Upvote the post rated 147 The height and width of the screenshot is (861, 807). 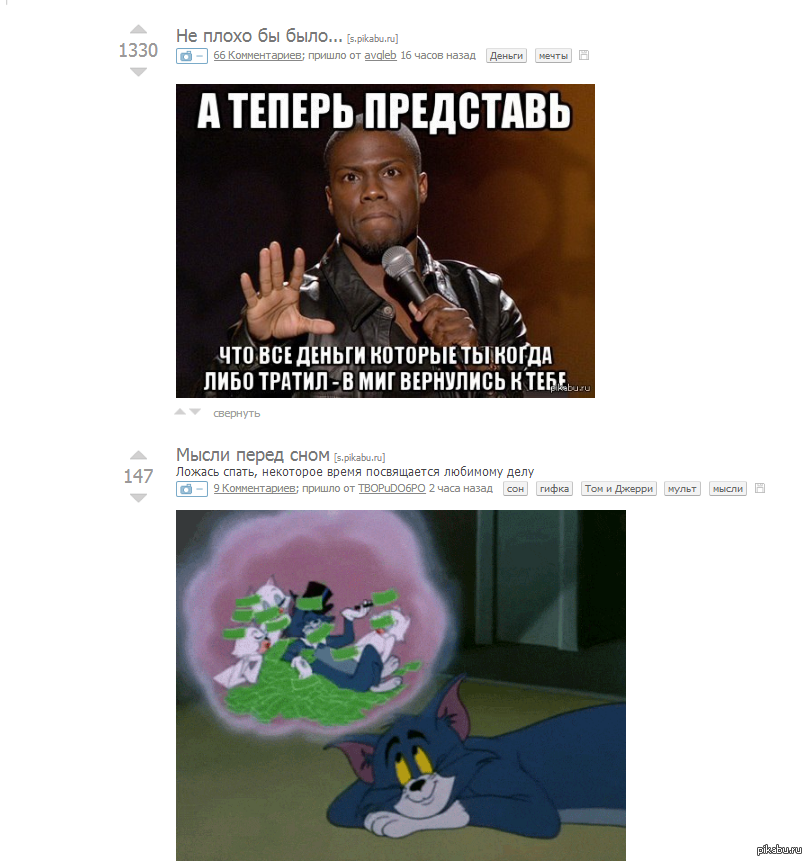pyautogui.click(x=138, y=455)
